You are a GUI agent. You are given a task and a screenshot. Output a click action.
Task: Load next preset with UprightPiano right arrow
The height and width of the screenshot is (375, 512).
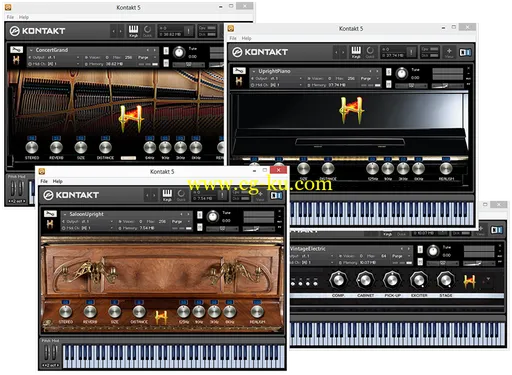pyautogui.click(x=377, y=71)
